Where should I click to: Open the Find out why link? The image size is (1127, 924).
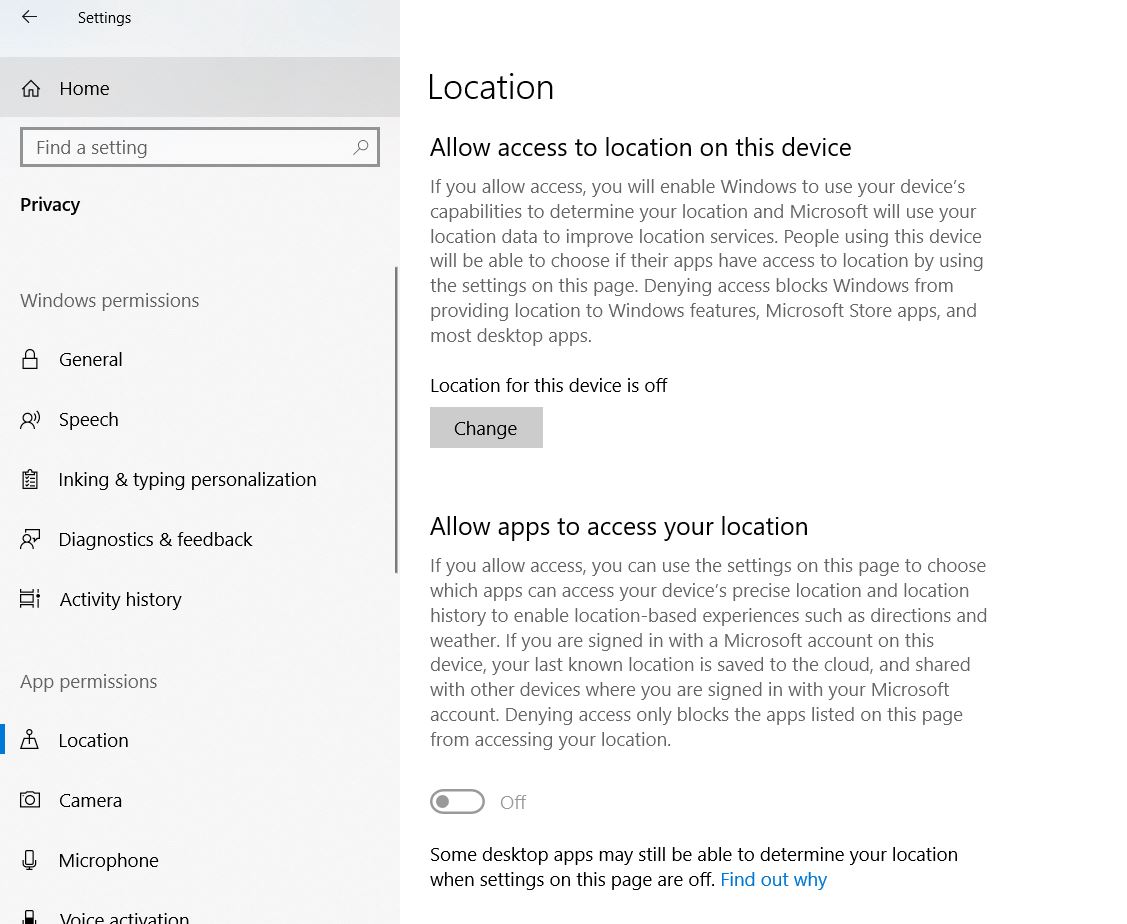point(773,880)
